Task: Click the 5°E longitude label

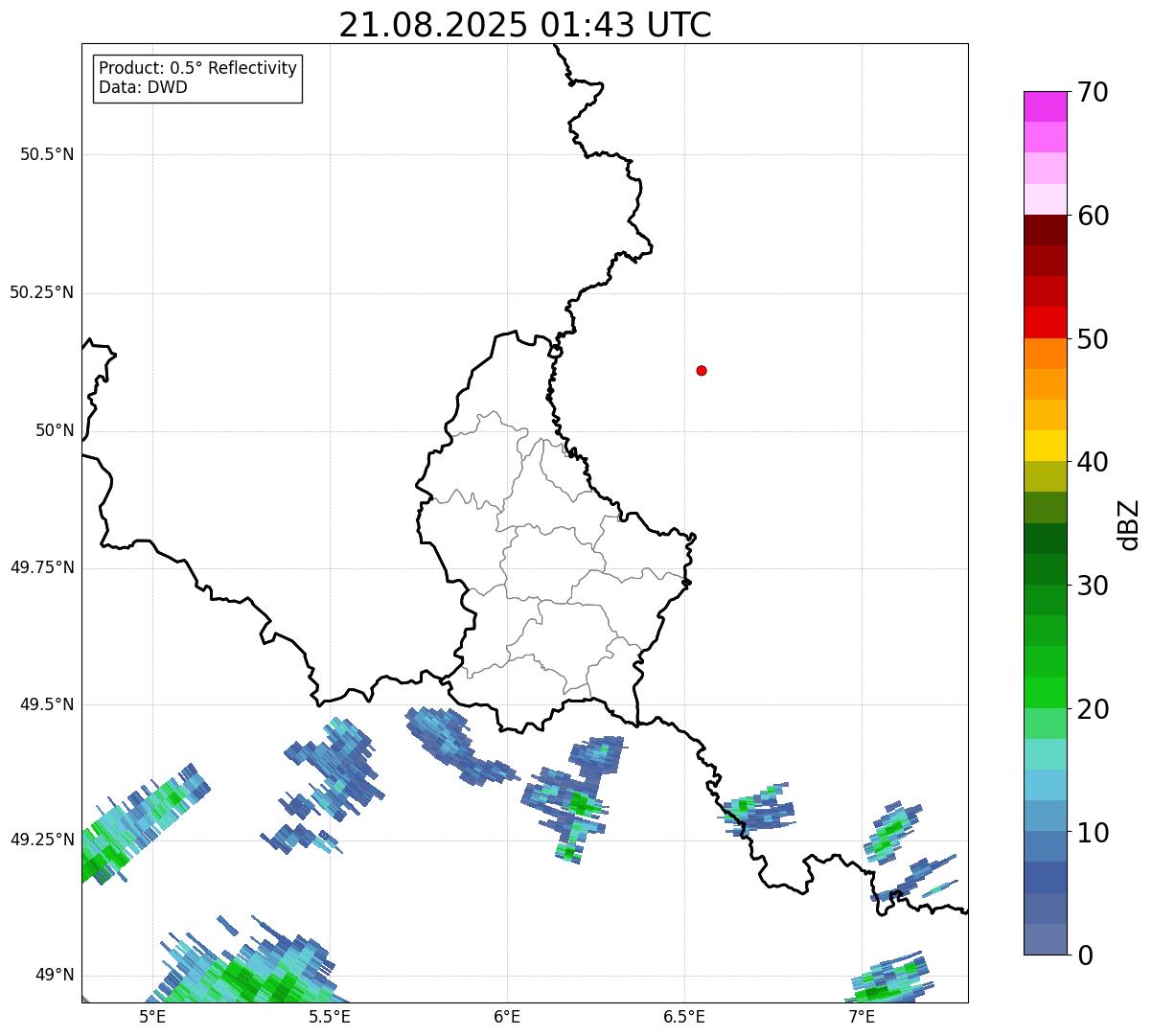Action: pyautogui.click(x=152, y=1017)
